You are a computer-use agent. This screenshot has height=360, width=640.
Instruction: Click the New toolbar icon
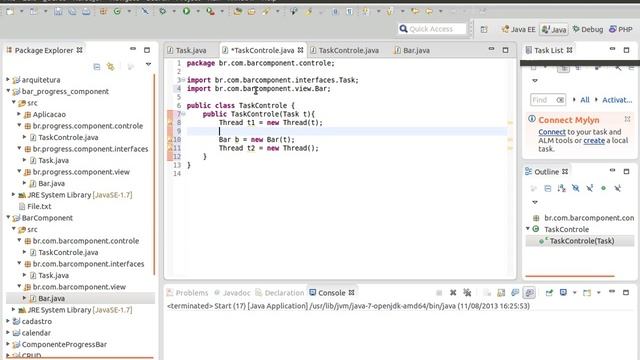[x=10, y=12]
